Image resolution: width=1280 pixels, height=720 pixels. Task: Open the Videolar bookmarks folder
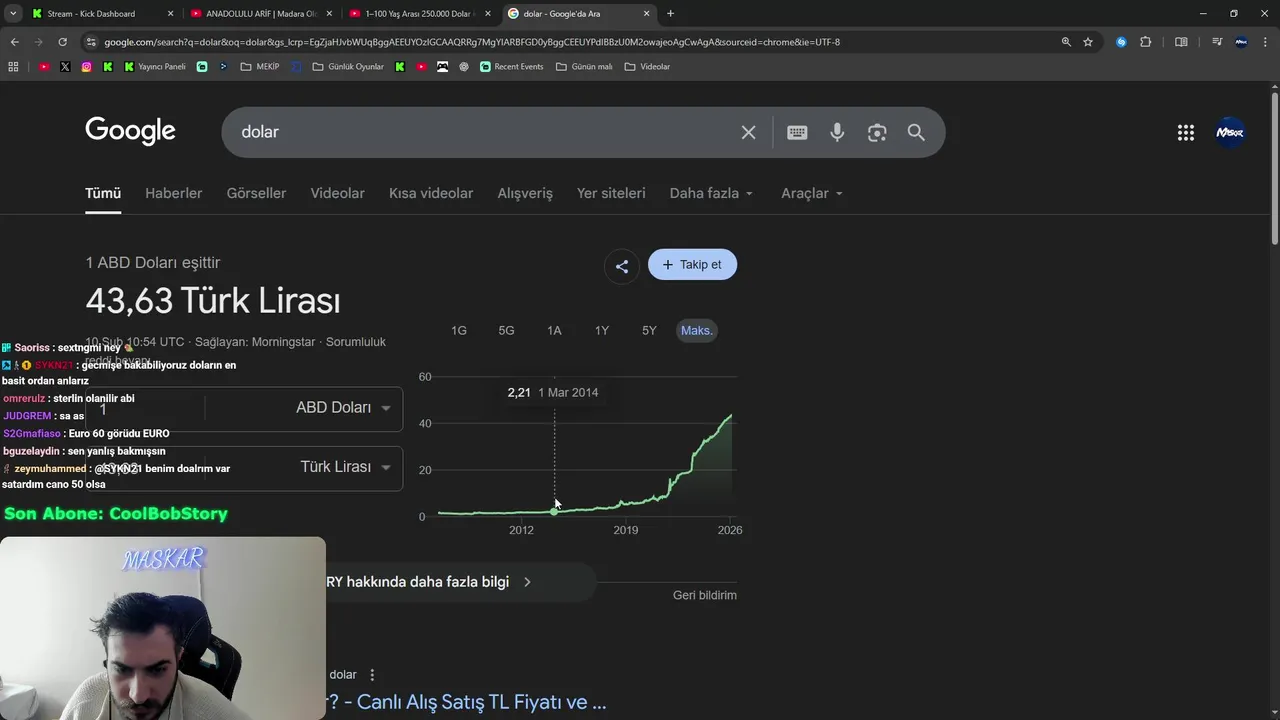(647, 67)
